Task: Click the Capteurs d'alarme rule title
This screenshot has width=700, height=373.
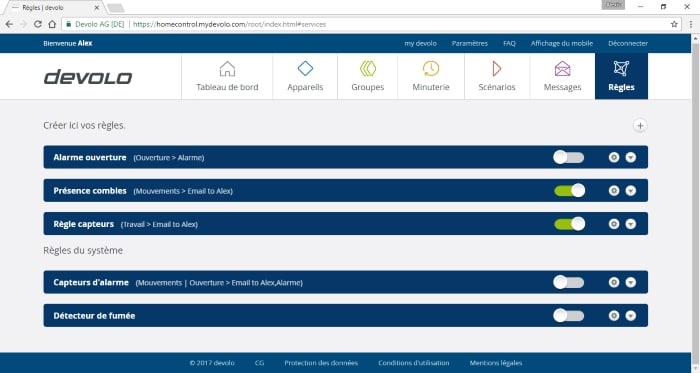Action: (x=91, y=282)
